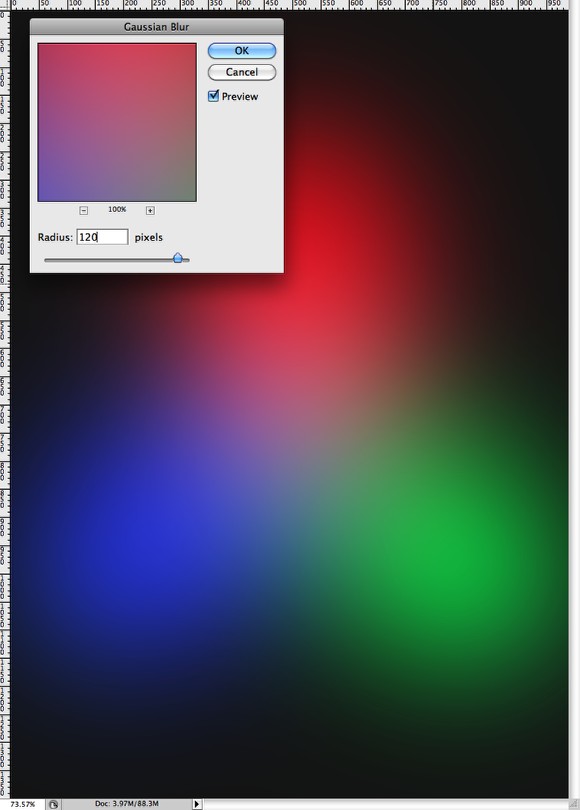Viewport: 580px width, 810px height.
Task: Open the status bar info arrow menu
Action: (197, 804)
